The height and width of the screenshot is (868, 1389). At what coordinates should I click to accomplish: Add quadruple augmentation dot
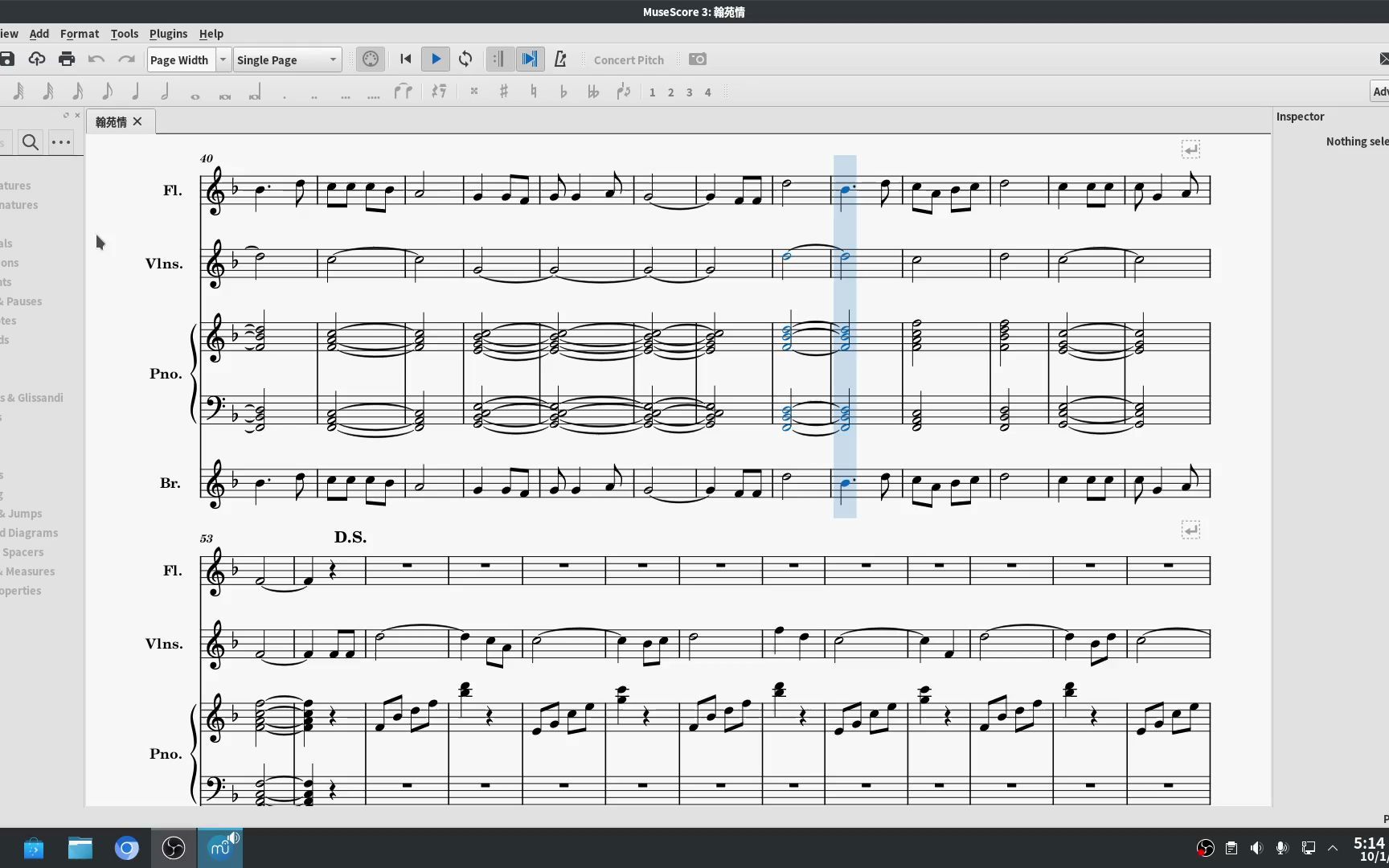point(374,96)
